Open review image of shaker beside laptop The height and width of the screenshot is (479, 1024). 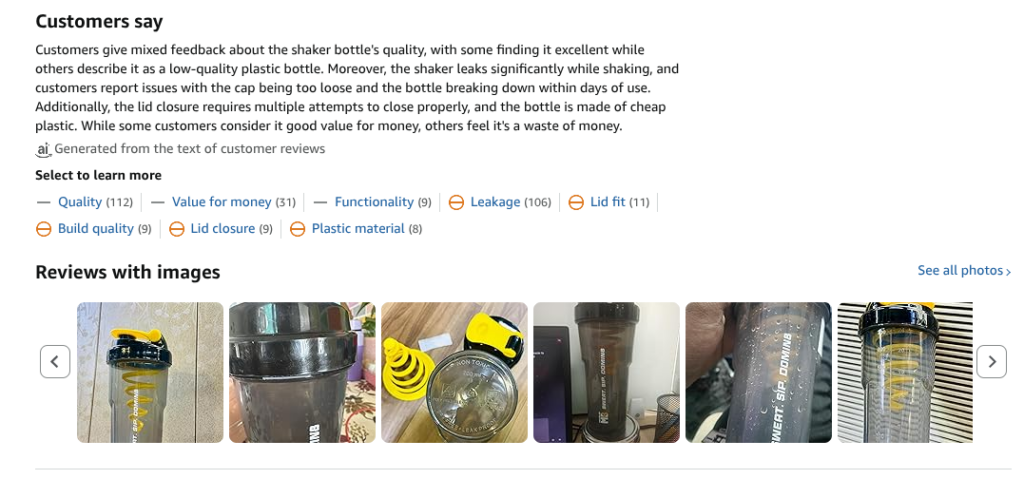[x=607, y=372]
